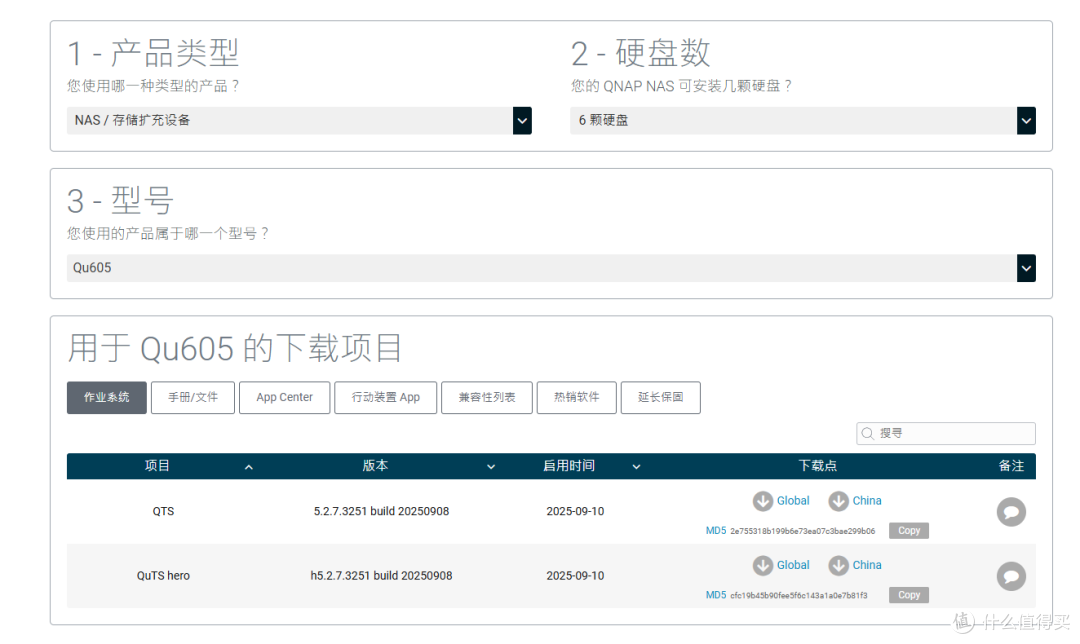The width and height of the screenshot is (1080, 644).
Task: Click the 备注 column header
Action: pos(1011,466)
